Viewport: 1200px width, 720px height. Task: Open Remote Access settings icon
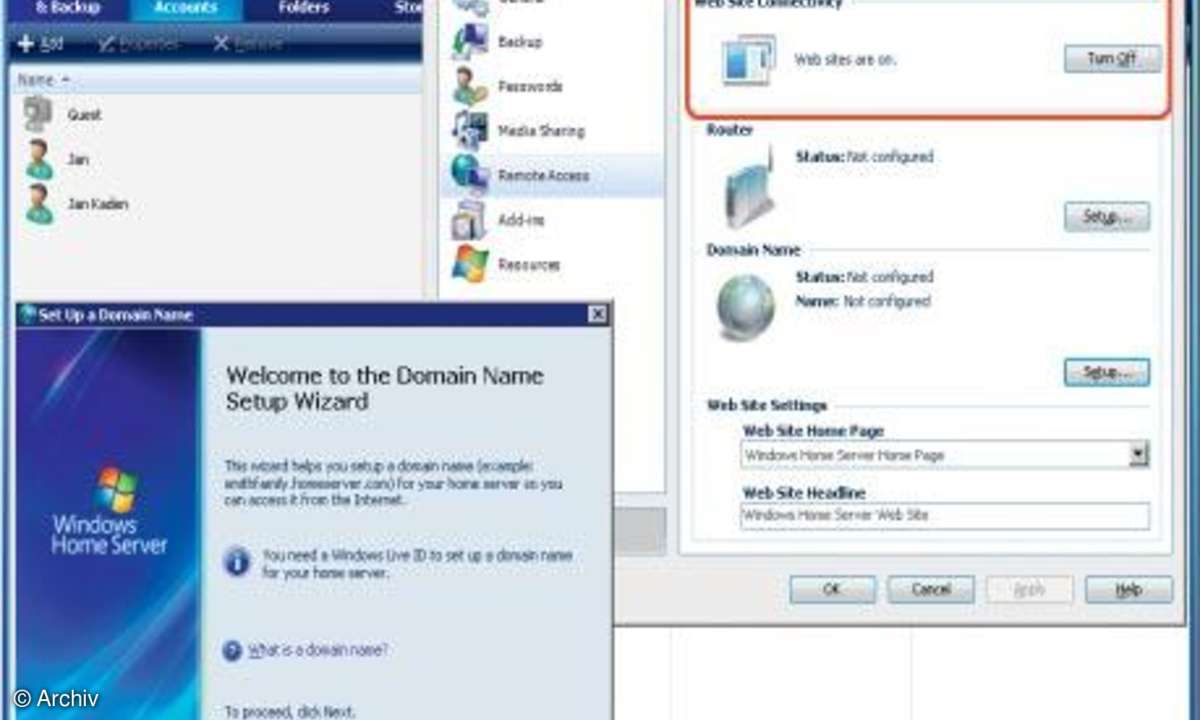click(470, 175)
